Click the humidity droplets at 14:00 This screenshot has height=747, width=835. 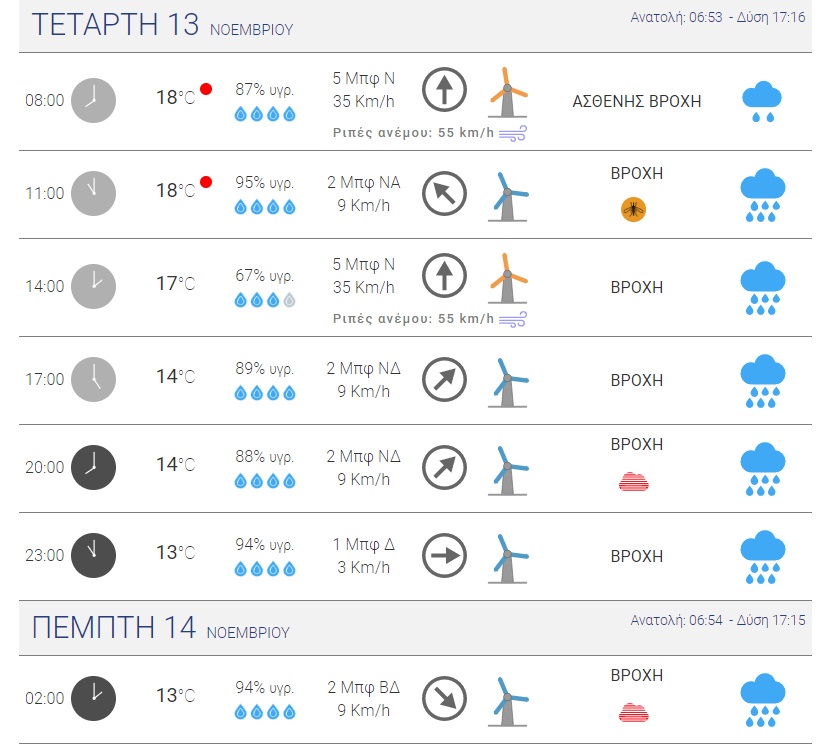point(265,300)
